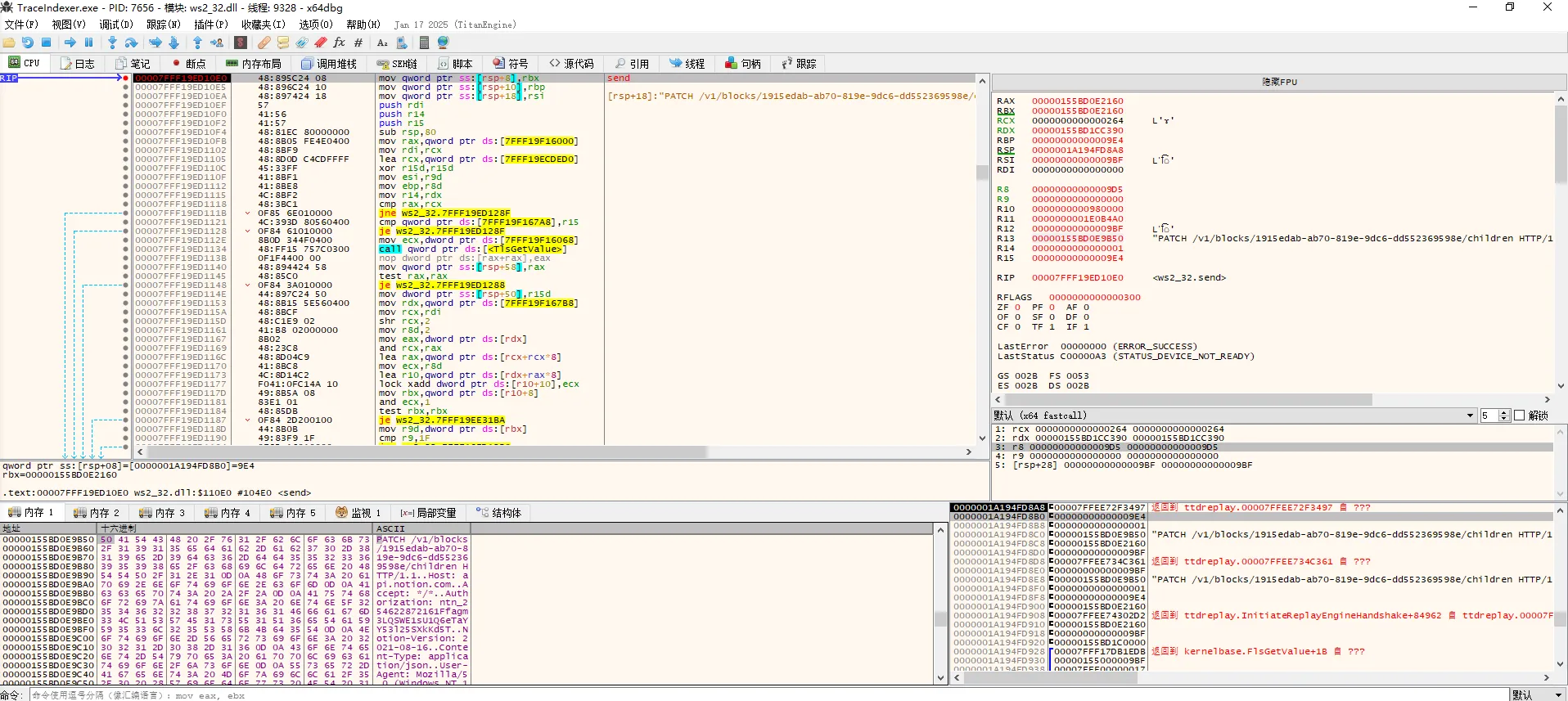Click the fx functions icon
The width and height of the screenshot is (1568, 701).
[x=339, y=43]
